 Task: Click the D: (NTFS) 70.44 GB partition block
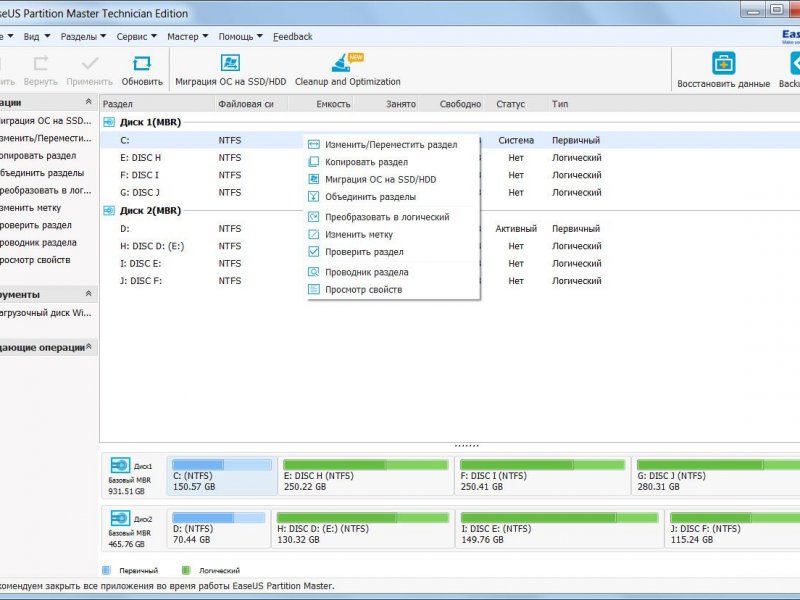coord(218,529)
